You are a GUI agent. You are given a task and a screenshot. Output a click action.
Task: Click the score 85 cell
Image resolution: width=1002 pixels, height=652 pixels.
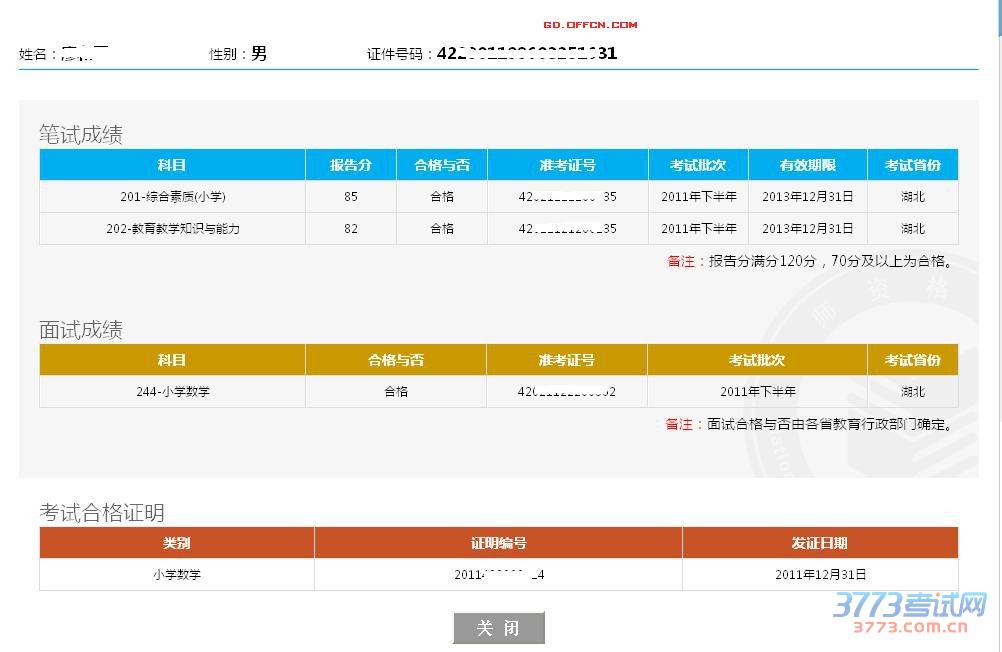tap(350, 197)
